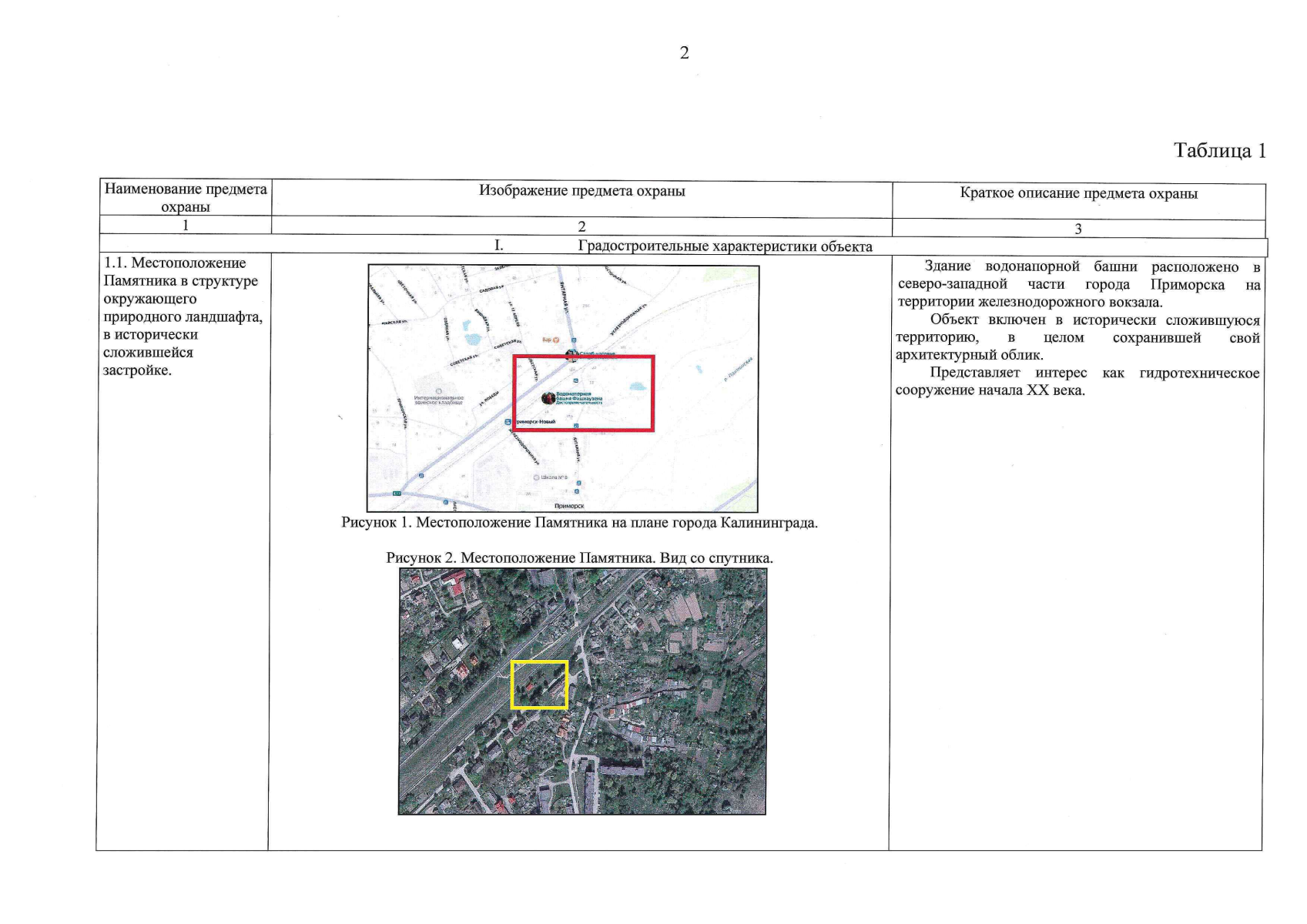Click the yellow highlighted box on satellite image
The height and width of the screenshot is (924, 1307).
(539, 685)
